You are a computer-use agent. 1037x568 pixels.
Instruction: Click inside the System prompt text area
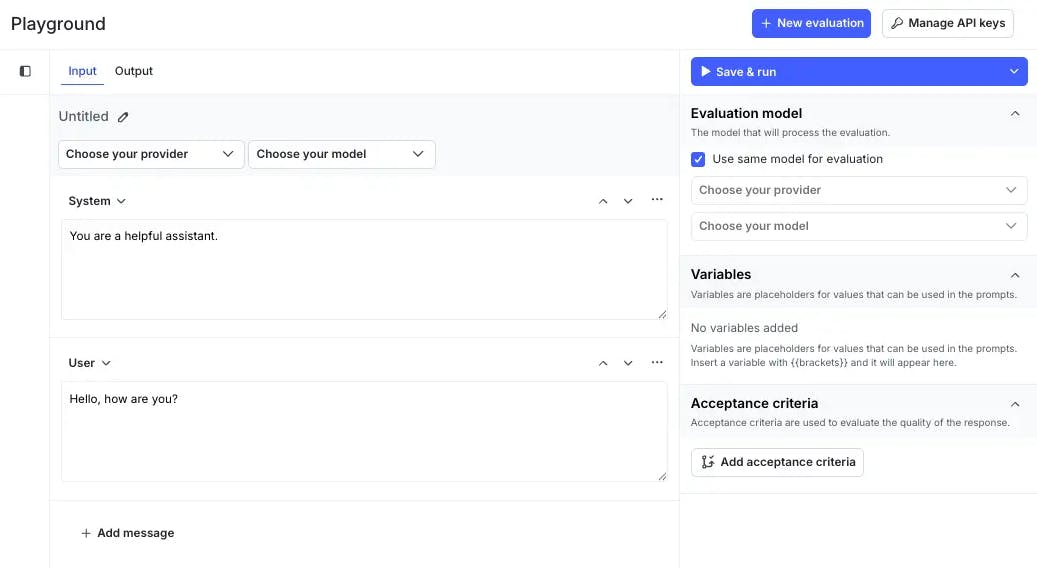click(x=364, y=269)
